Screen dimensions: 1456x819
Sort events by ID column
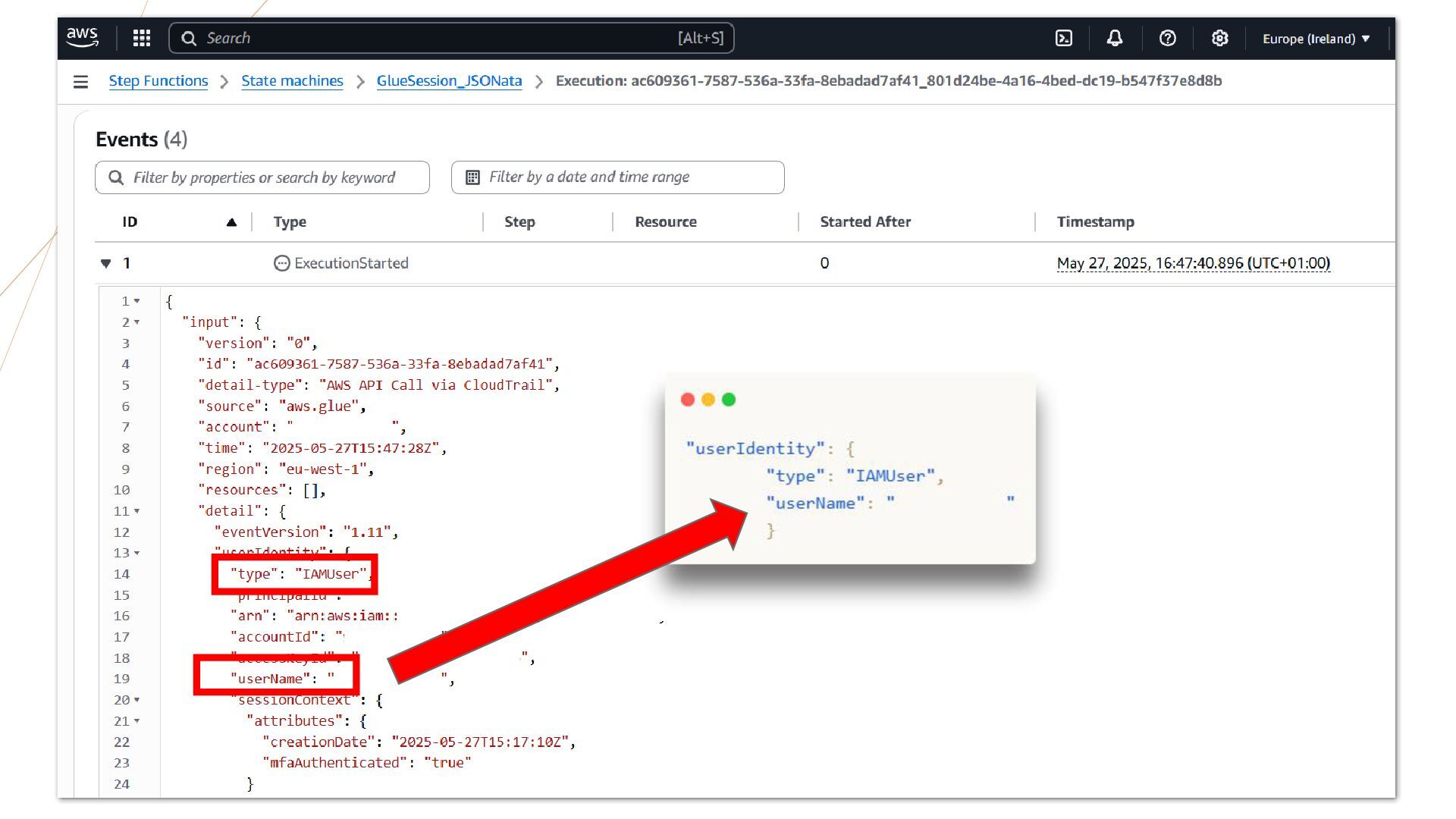(130, 222)
